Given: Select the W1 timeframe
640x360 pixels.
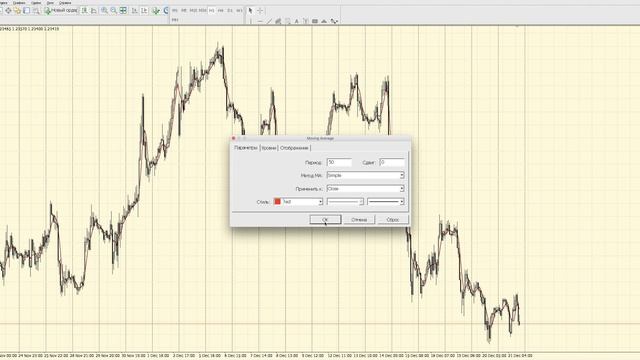Looking at the screenshot, I should pos(239,10).
